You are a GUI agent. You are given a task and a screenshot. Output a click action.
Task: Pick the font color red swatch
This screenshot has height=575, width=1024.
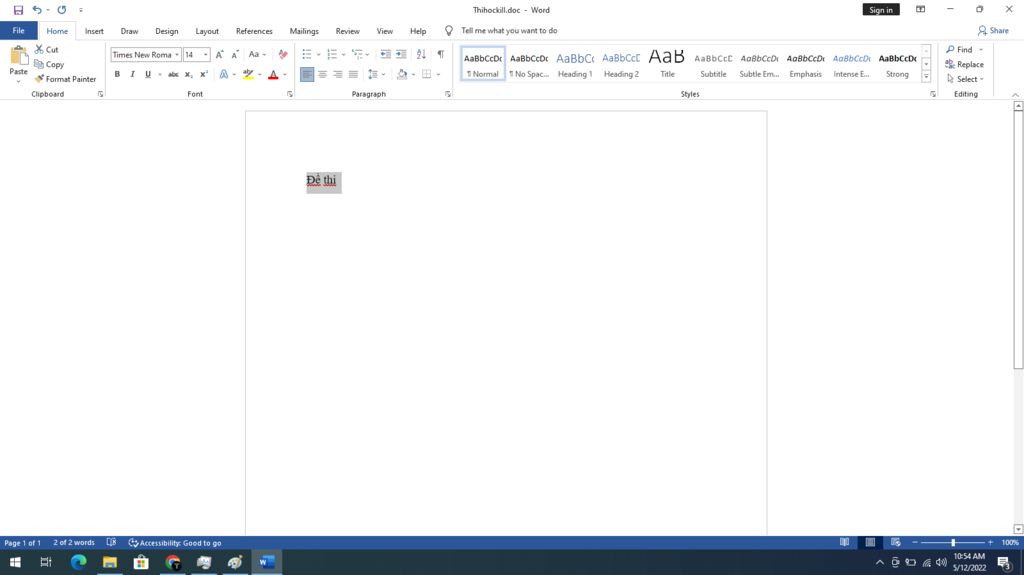[x=273, y=74]
